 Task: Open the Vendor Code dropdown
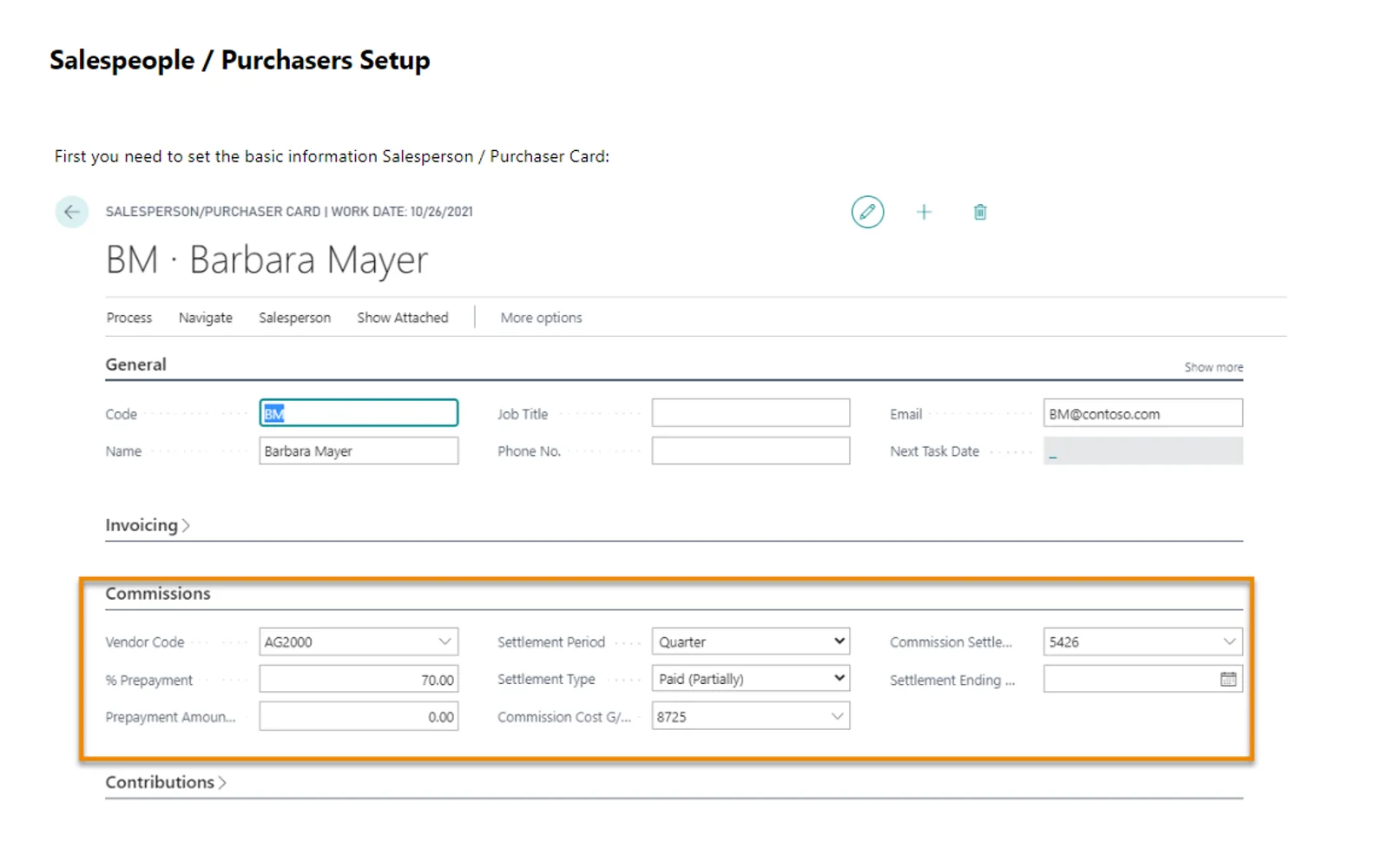click(x=444, y=642)
